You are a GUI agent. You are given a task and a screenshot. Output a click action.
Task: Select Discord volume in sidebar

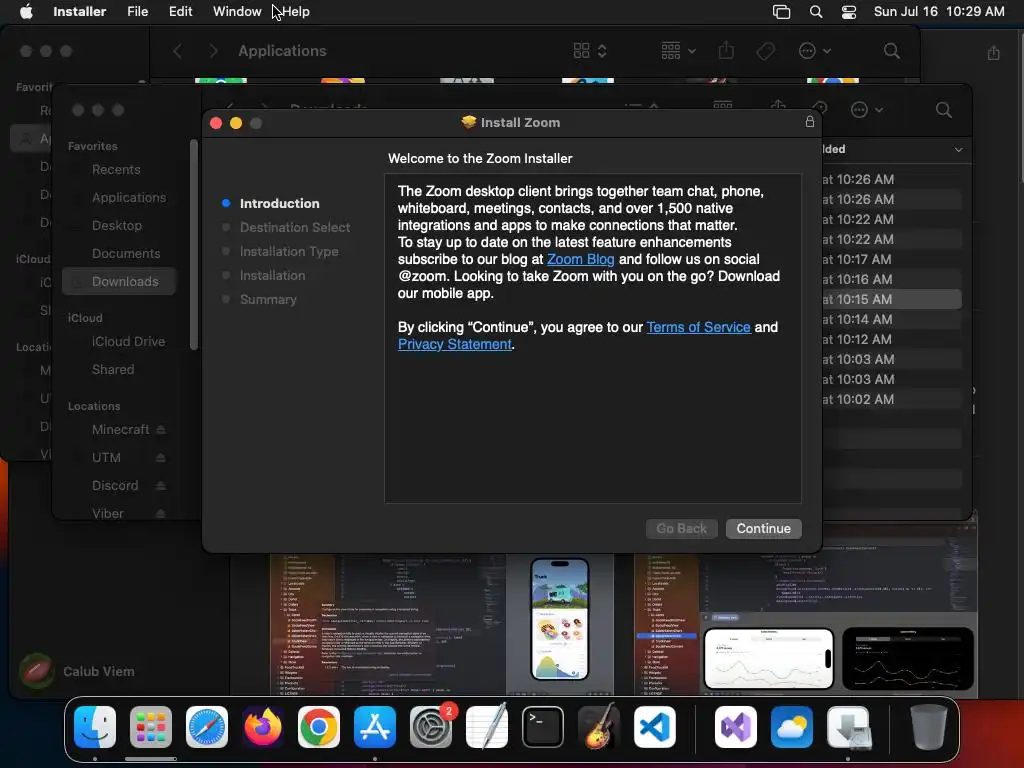click(115, 486)
